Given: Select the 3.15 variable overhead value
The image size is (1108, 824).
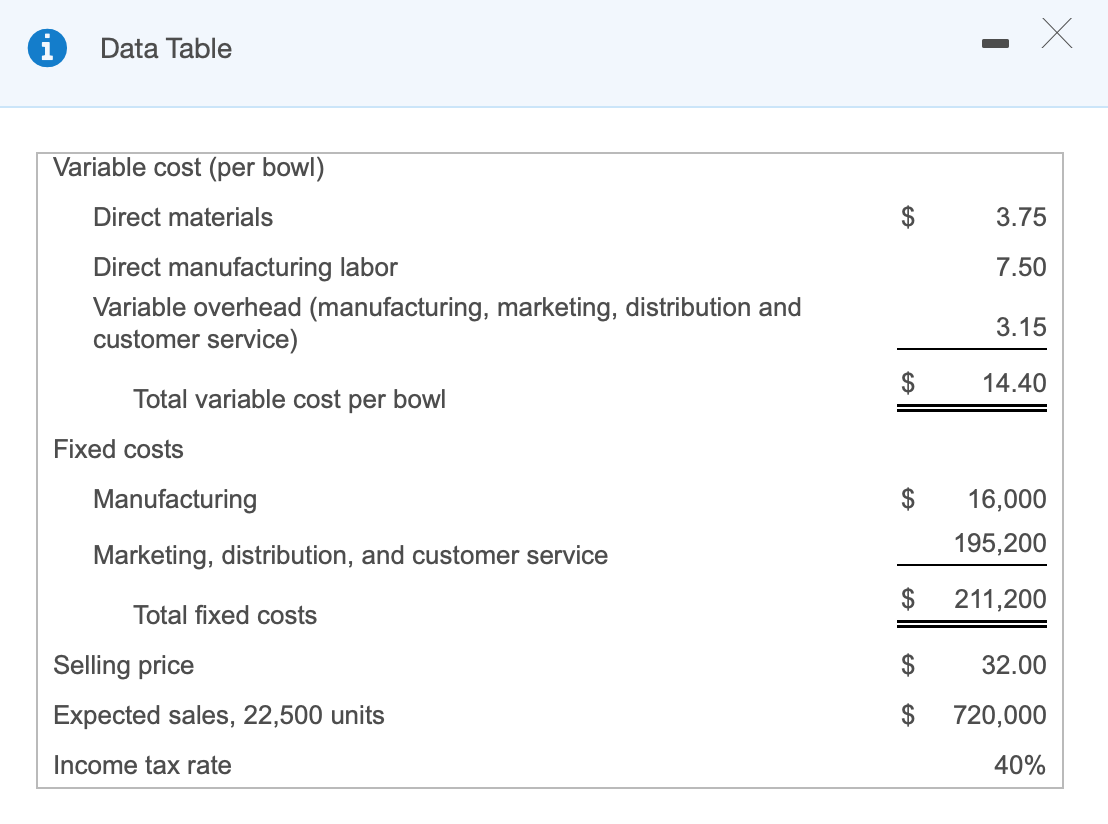Looking at the screenshot, I should click(x=1021, y=326).
